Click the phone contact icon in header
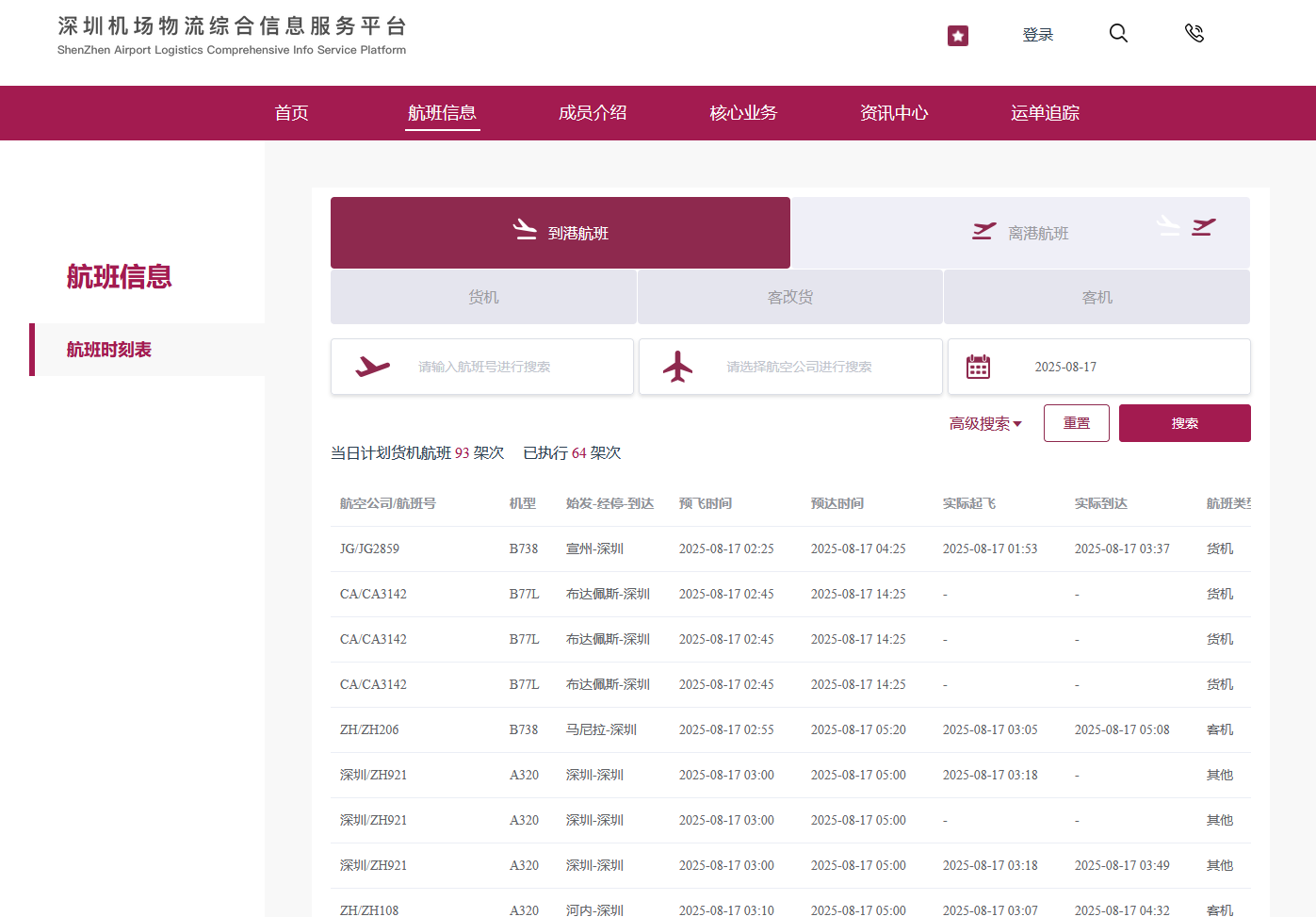This screenshot has width=1316, height=917. click(1194, 33)
